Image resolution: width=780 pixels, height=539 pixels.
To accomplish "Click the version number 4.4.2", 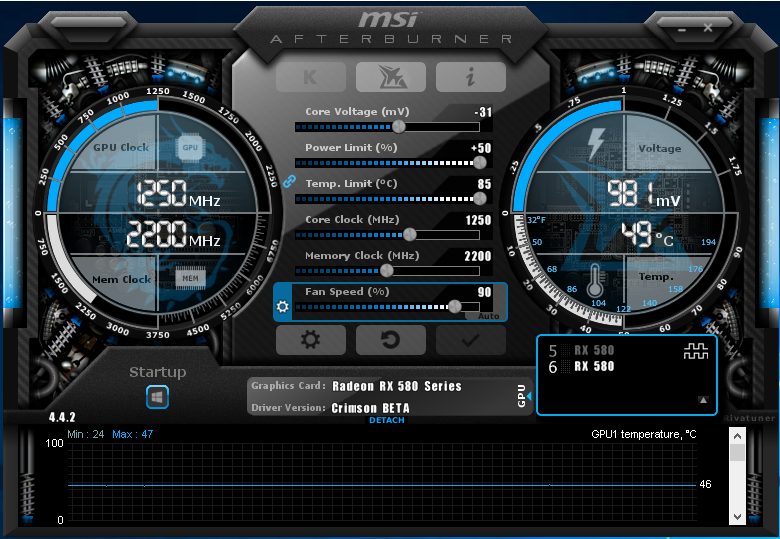I will click(x=62, y=417).
